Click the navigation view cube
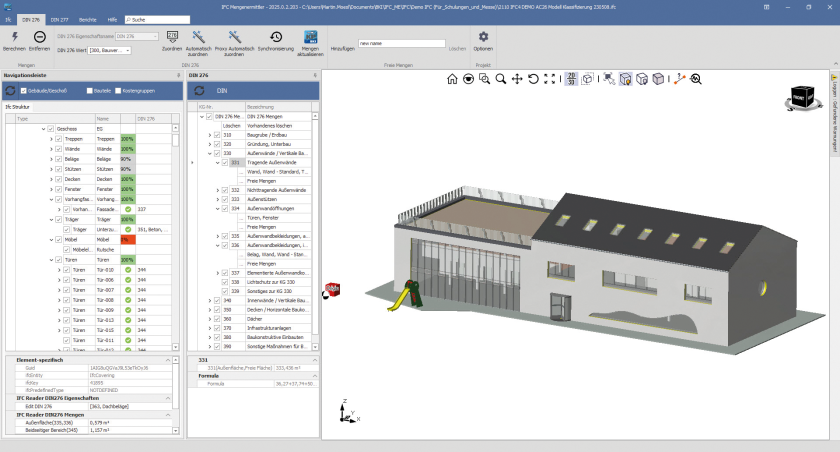 802,98
